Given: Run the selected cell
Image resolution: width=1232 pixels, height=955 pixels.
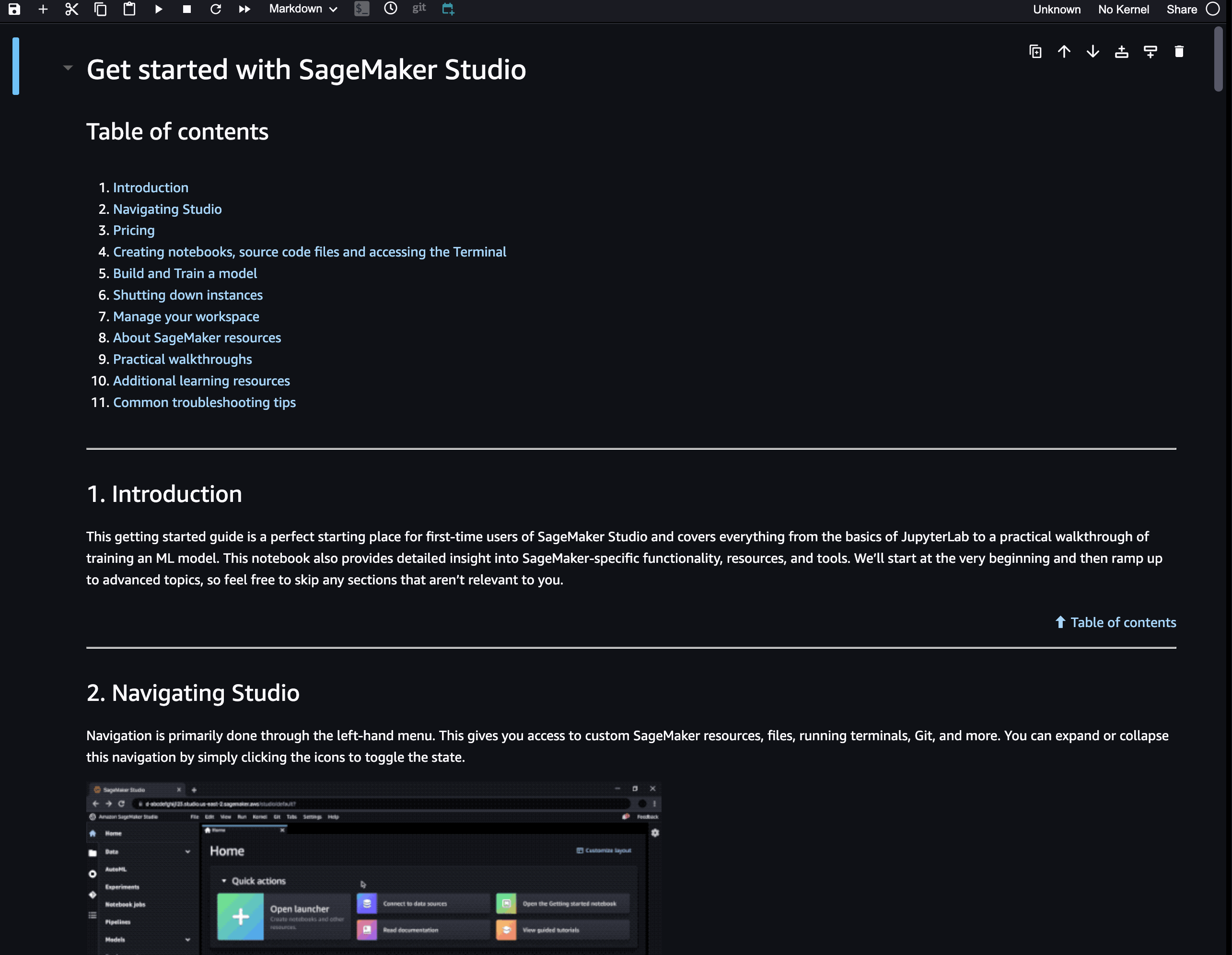Looking at the screenshot, I should pos(159,9).
